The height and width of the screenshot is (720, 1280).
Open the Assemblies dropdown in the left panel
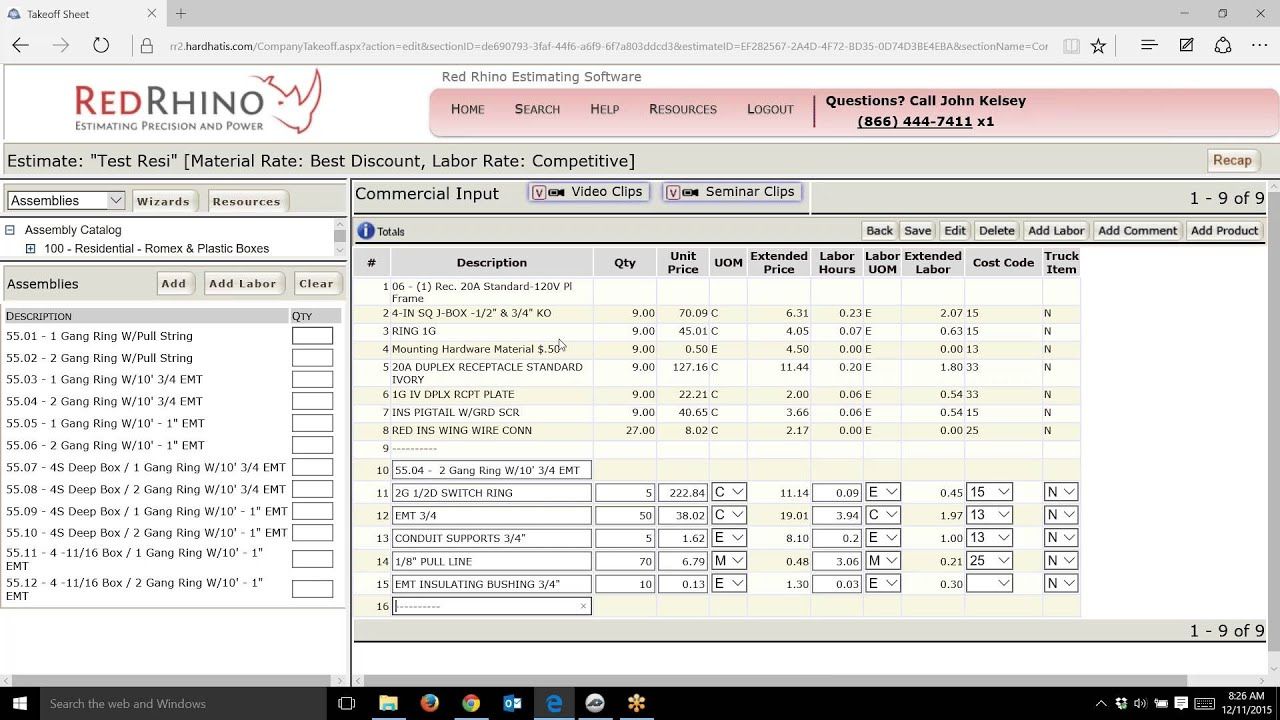[x=116, y=200]
